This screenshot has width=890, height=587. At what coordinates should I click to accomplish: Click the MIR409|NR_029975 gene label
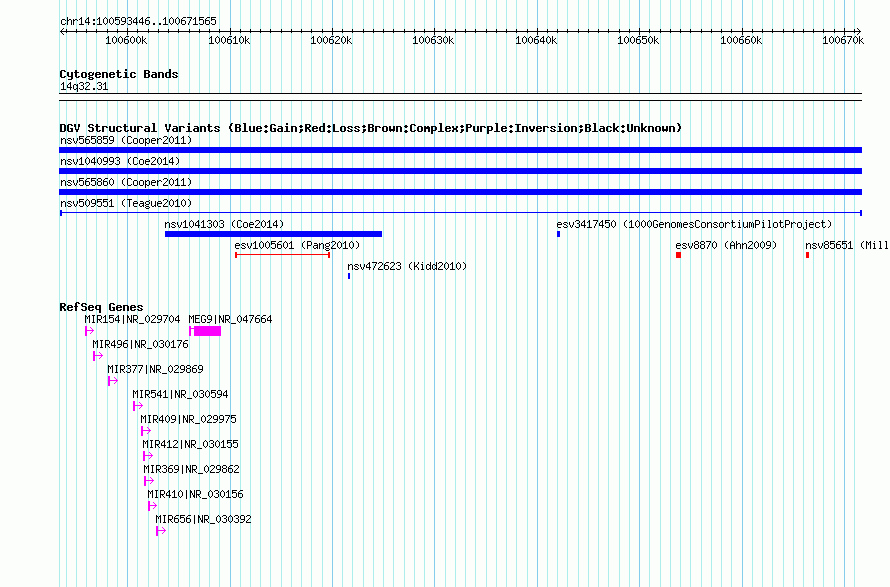[x=188, y=419]
